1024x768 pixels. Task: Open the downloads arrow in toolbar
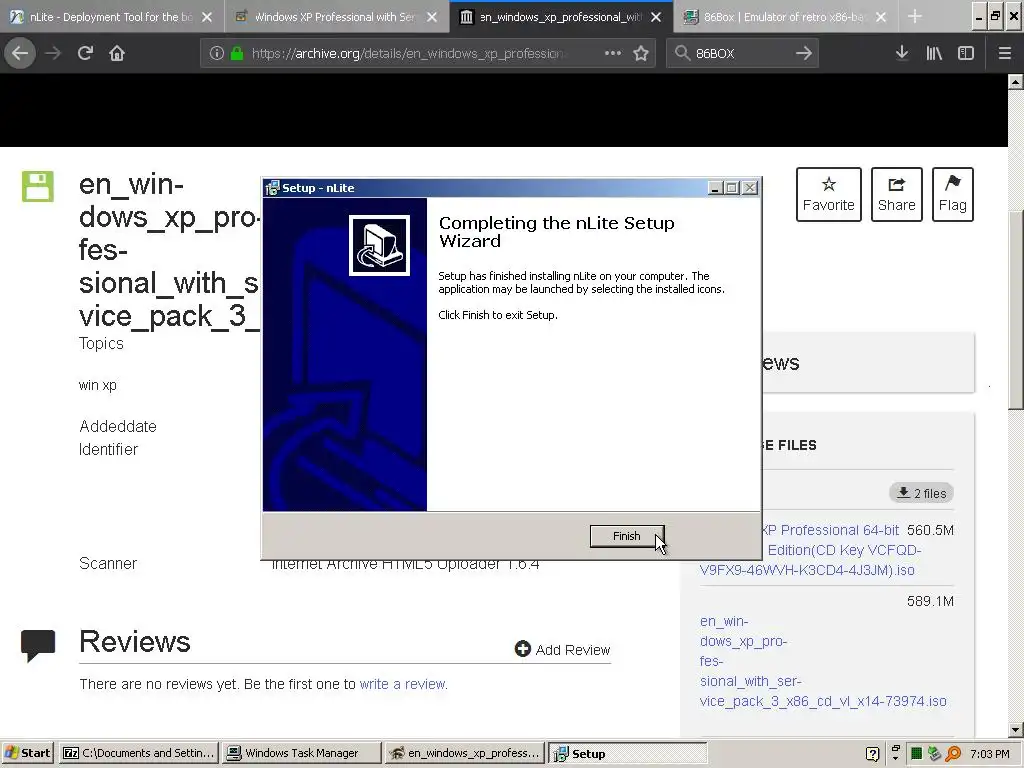point(902,53)
